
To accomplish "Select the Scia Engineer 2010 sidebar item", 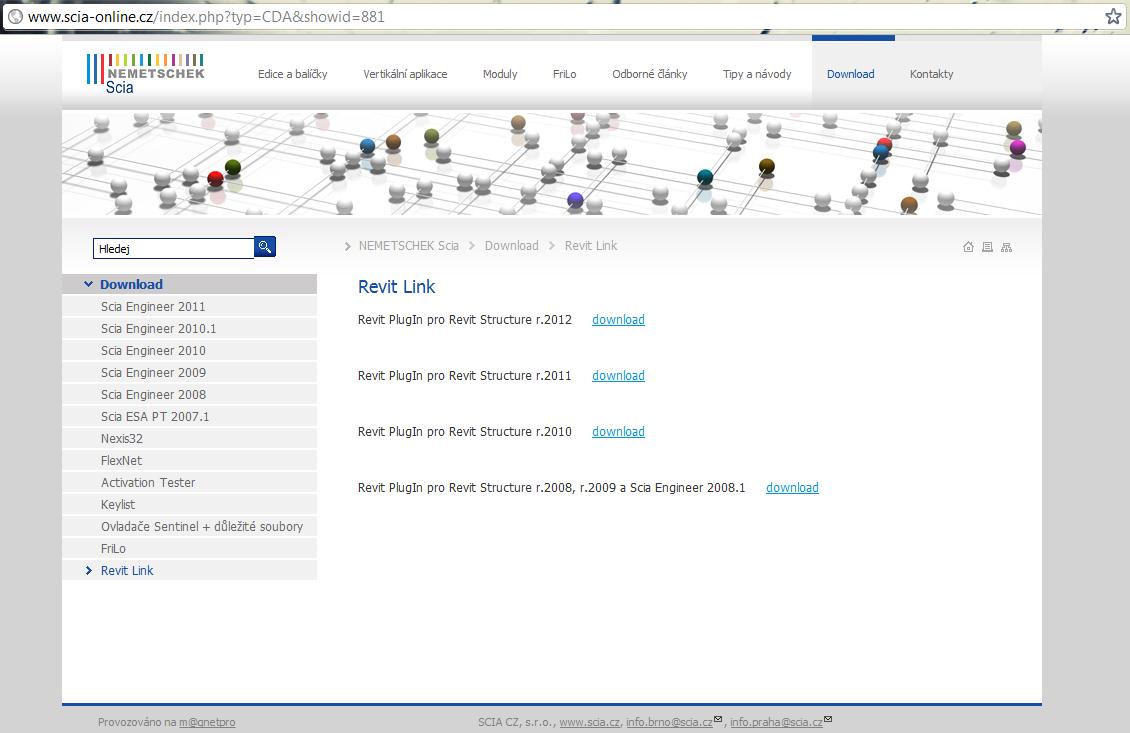I will point(190,350).
